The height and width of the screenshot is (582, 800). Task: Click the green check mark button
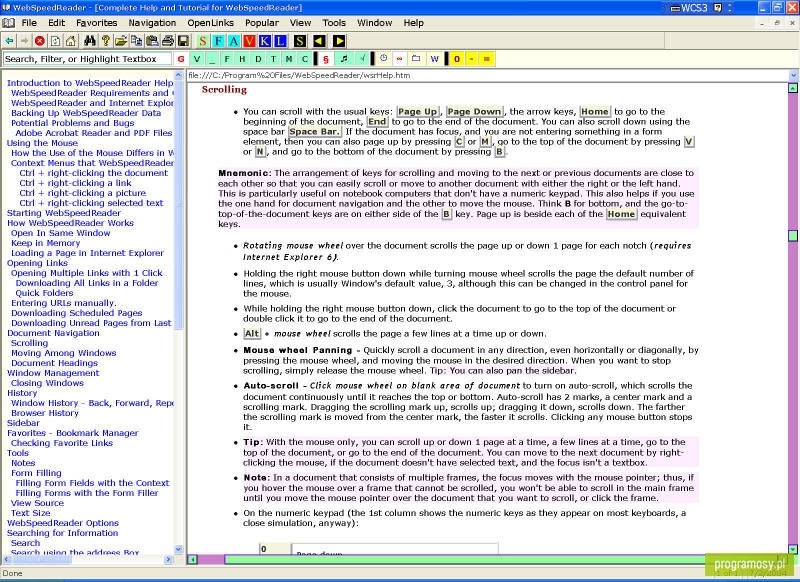tap(362, 59)
